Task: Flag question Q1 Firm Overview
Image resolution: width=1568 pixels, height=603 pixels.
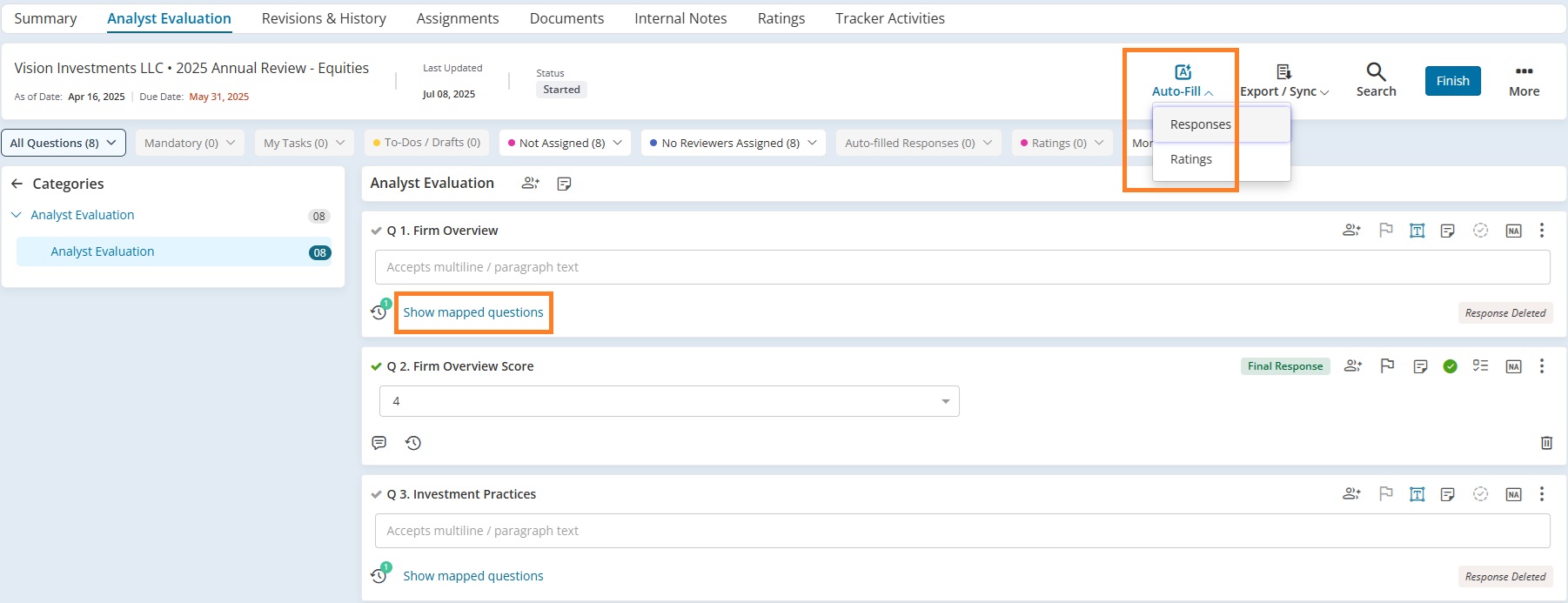Action: (1386, 231)
